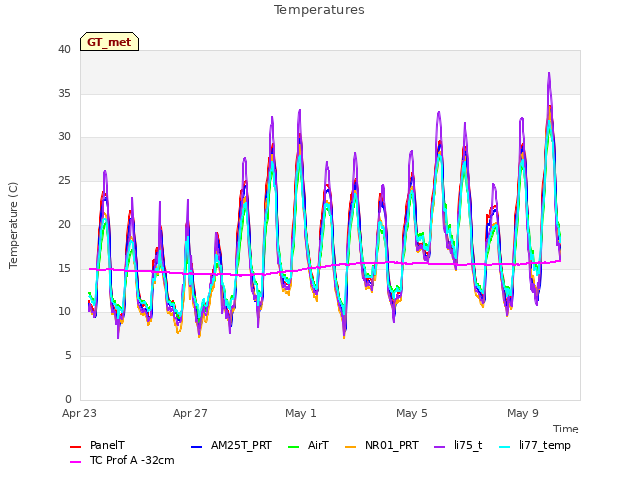The image size is (640, 480).
Task: Click the 30 y-axis tick label
Action: (64, 137)
